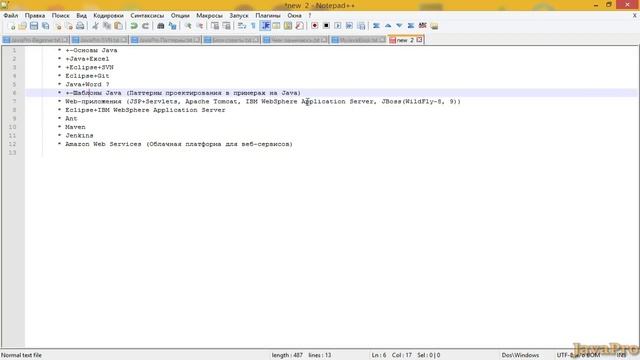Toggle synchronized vertical scrolling icon
The image size is (640, 360).
(x=215, y=26)
